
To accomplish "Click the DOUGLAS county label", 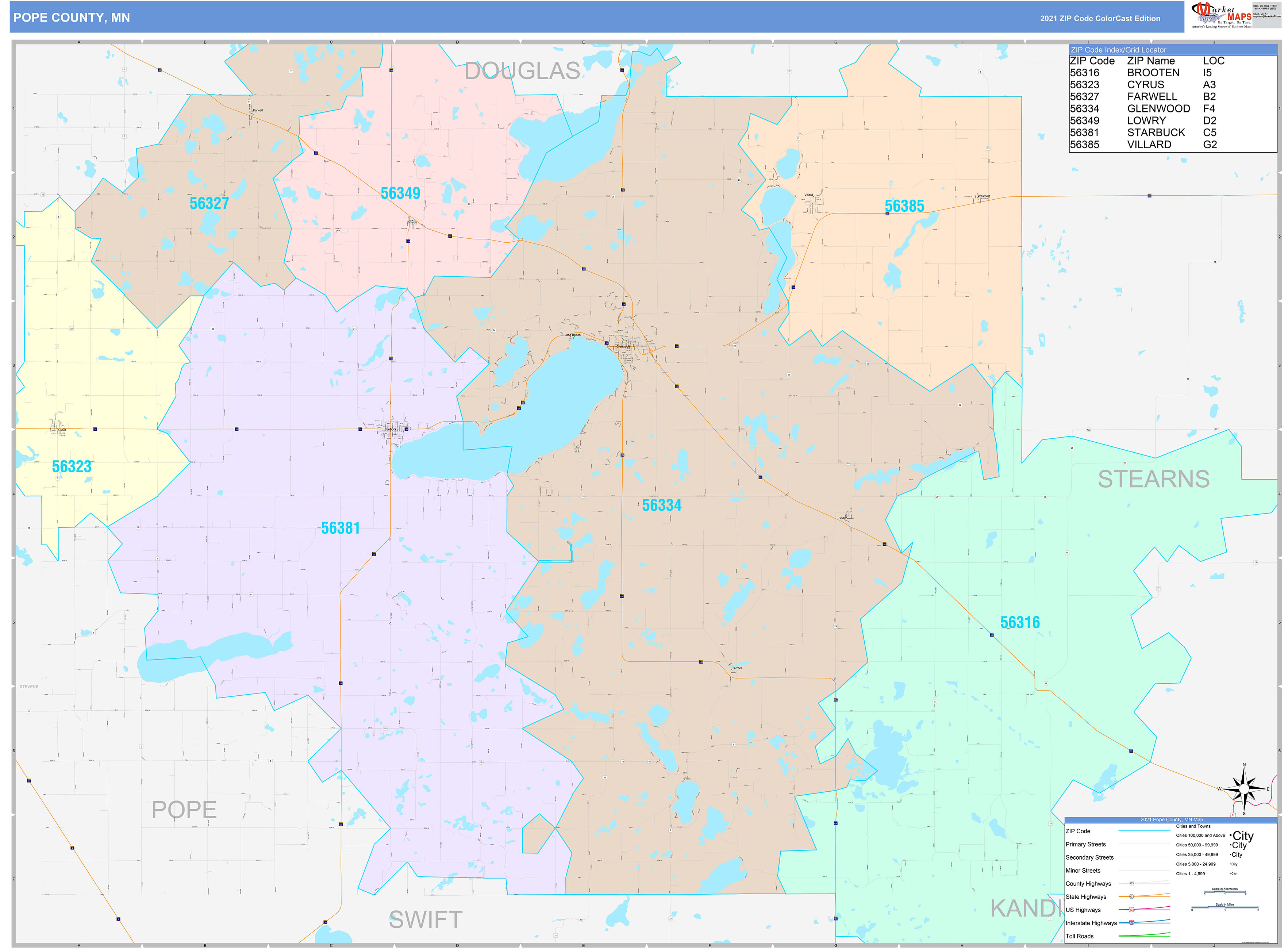I will pyautogui.click(x=522, y=71).
